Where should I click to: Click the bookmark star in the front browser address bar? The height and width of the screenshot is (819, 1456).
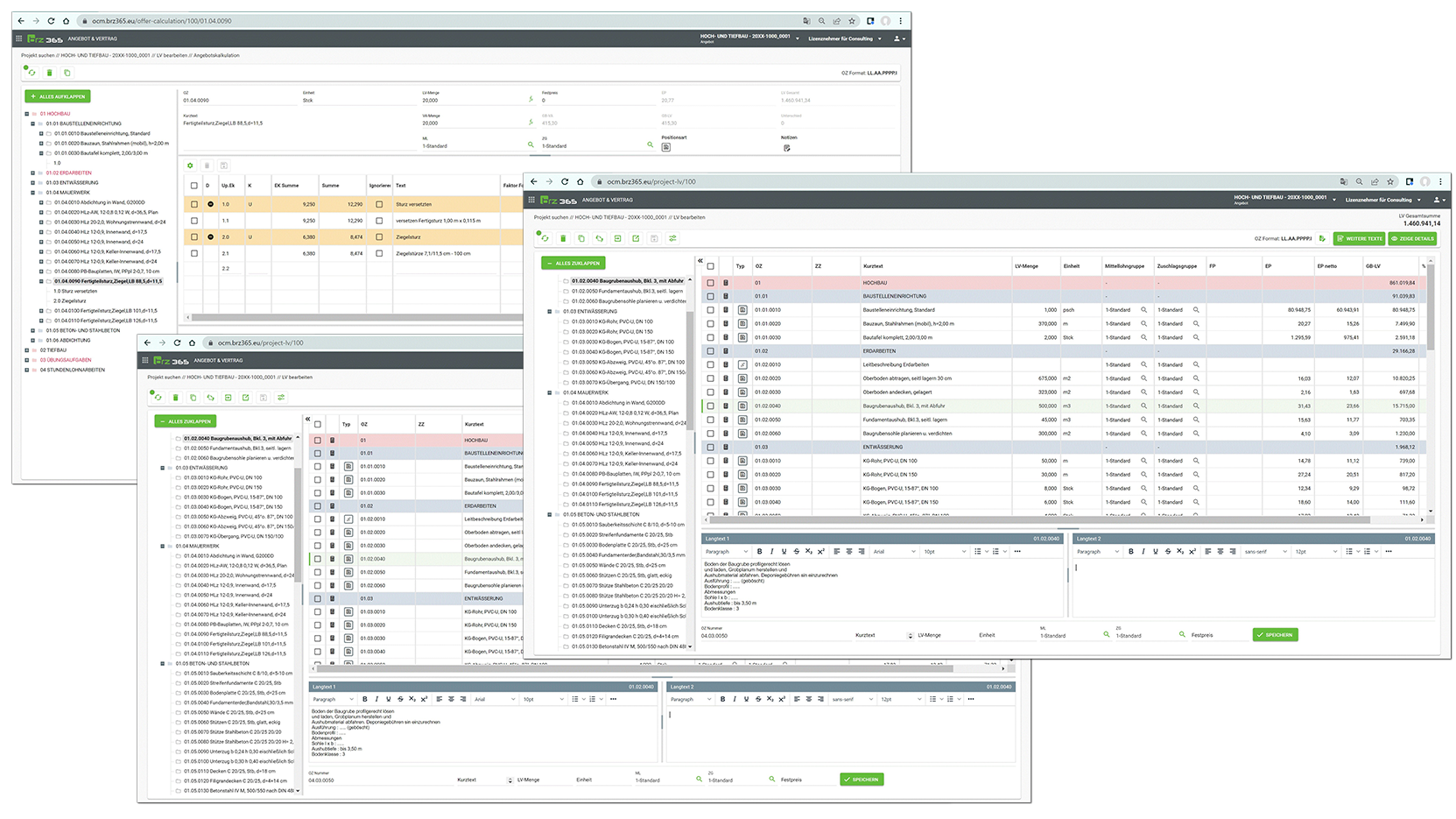click(1390, 181)
